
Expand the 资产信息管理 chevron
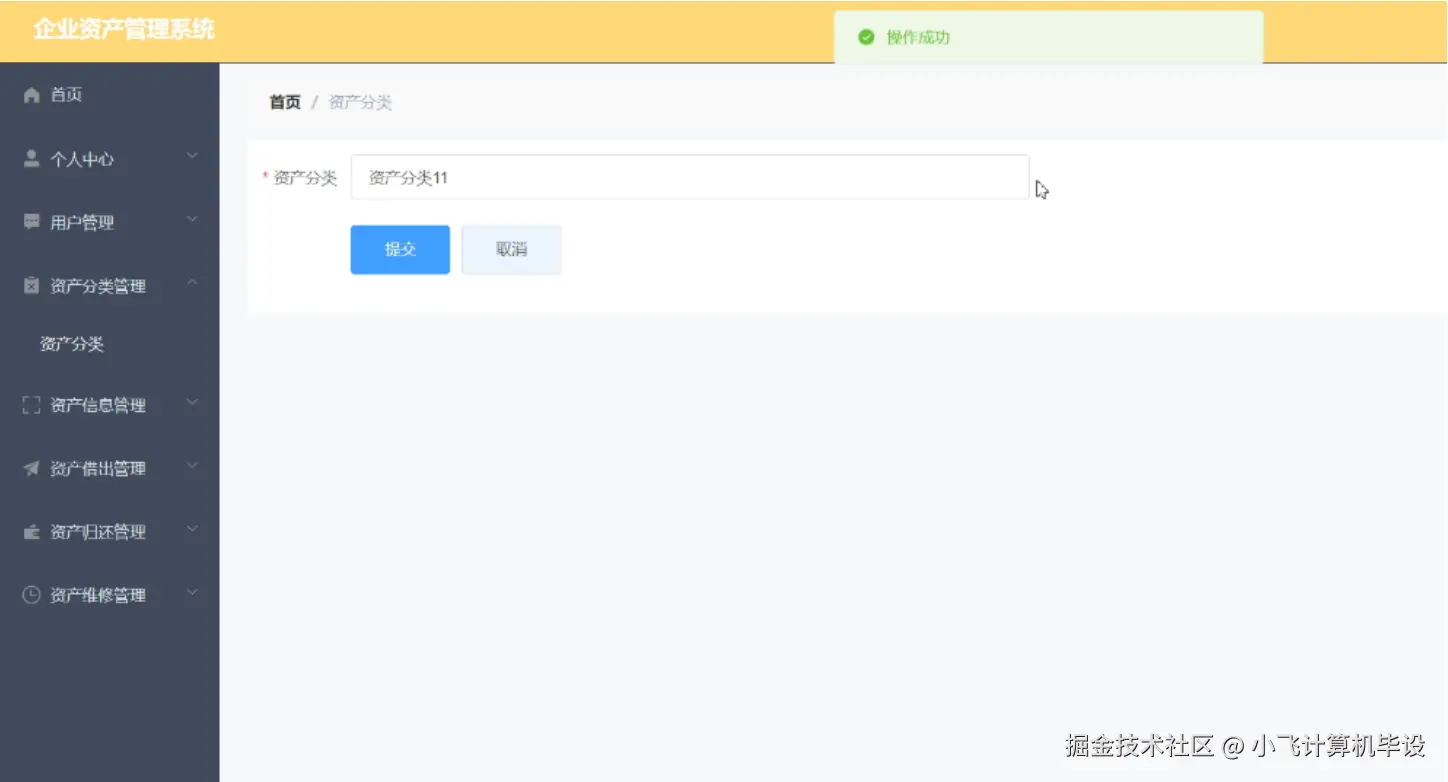pyautogui.click(x=193, y=403)
